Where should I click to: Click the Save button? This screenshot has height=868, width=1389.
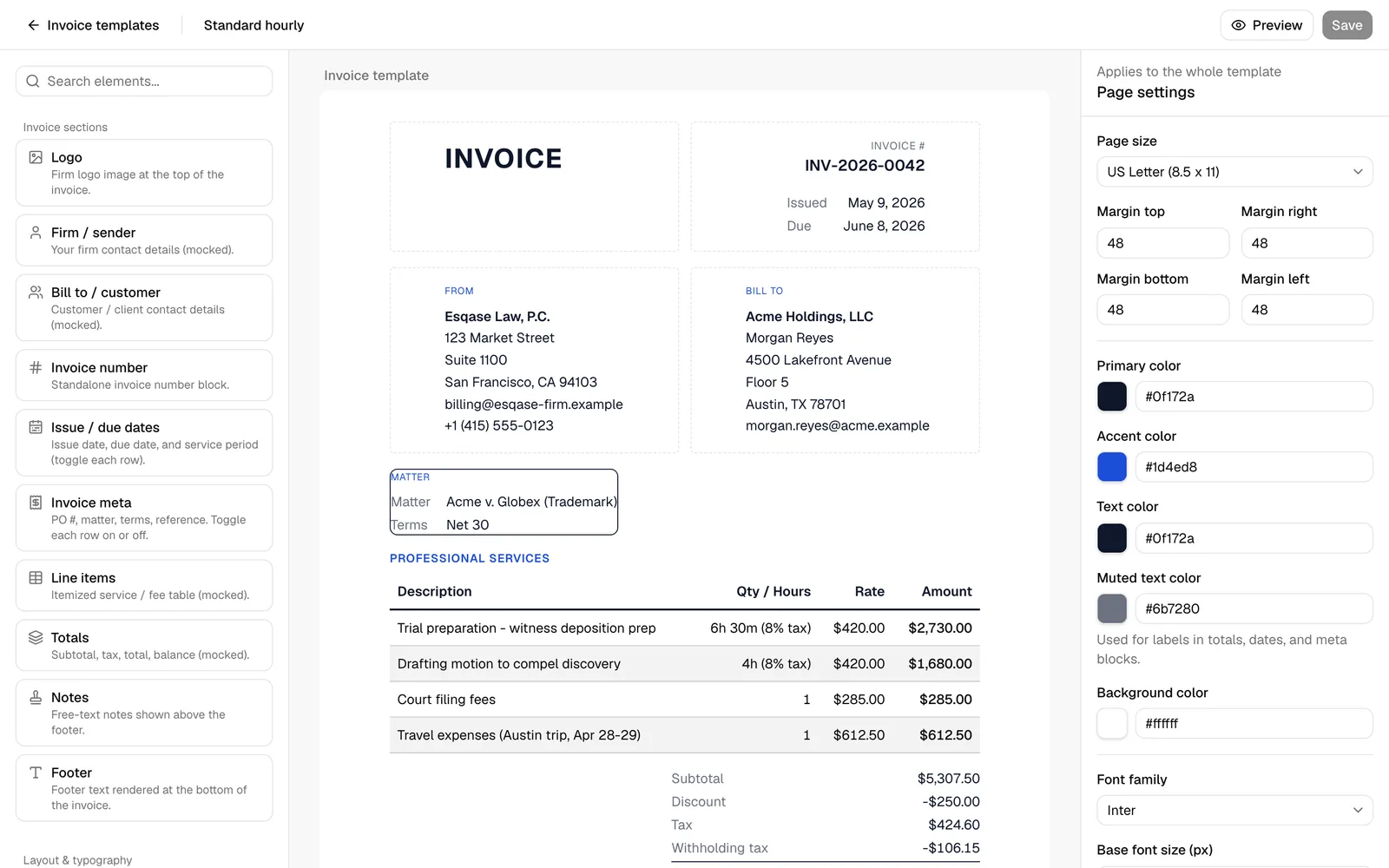[x=1346, y=25]
